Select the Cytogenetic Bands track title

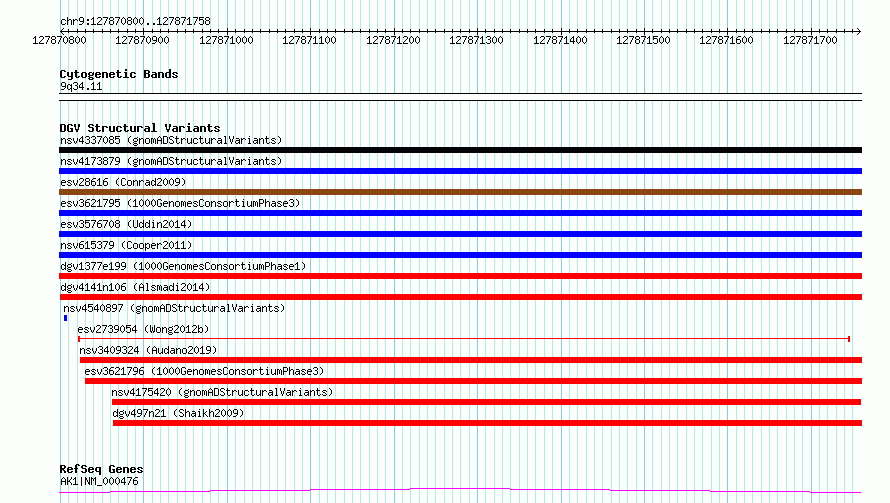119,74
